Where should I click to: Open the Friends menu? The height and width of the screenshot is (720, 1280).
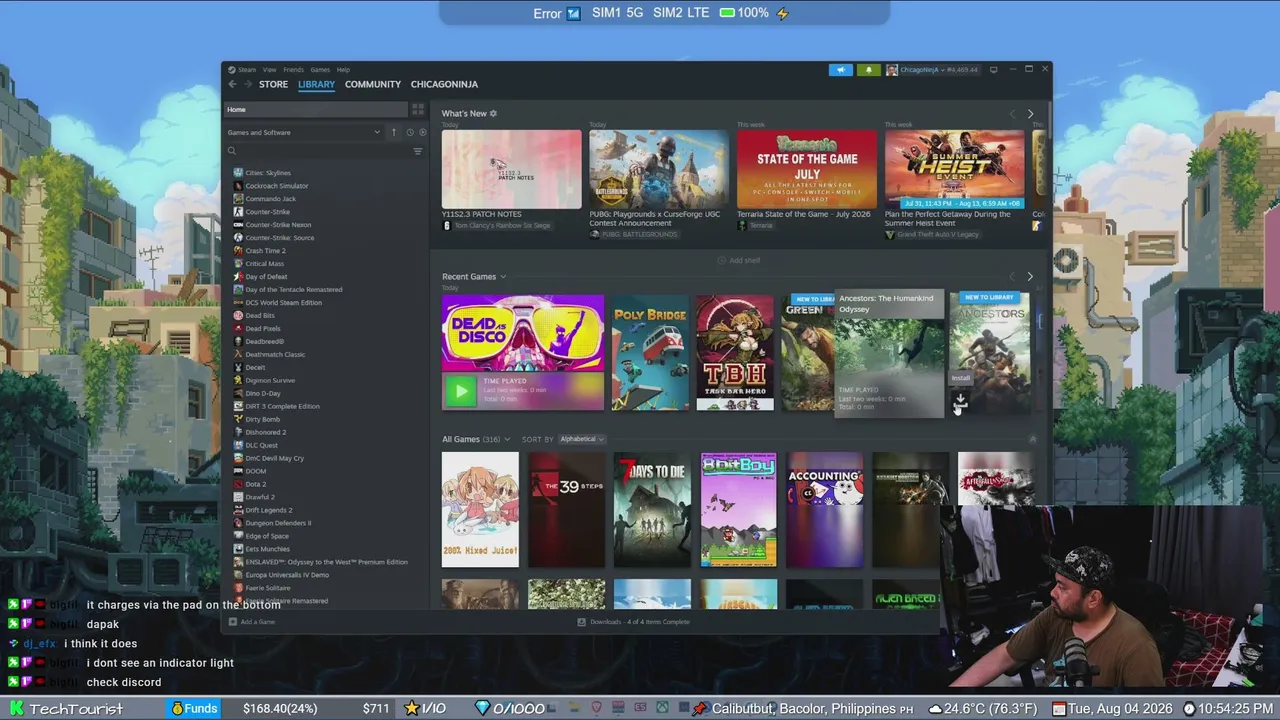[x=293, y=70]
